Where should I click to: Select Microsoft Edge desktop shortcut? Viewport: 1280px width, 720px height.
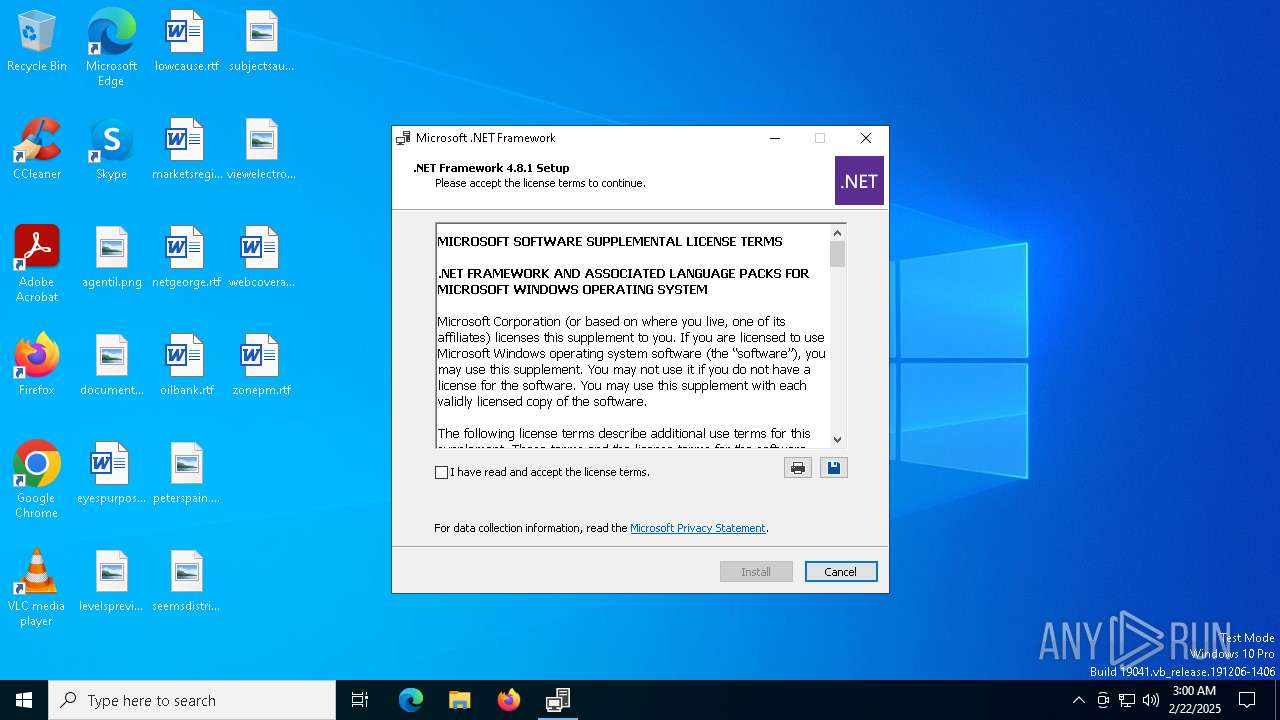[111, 48]
